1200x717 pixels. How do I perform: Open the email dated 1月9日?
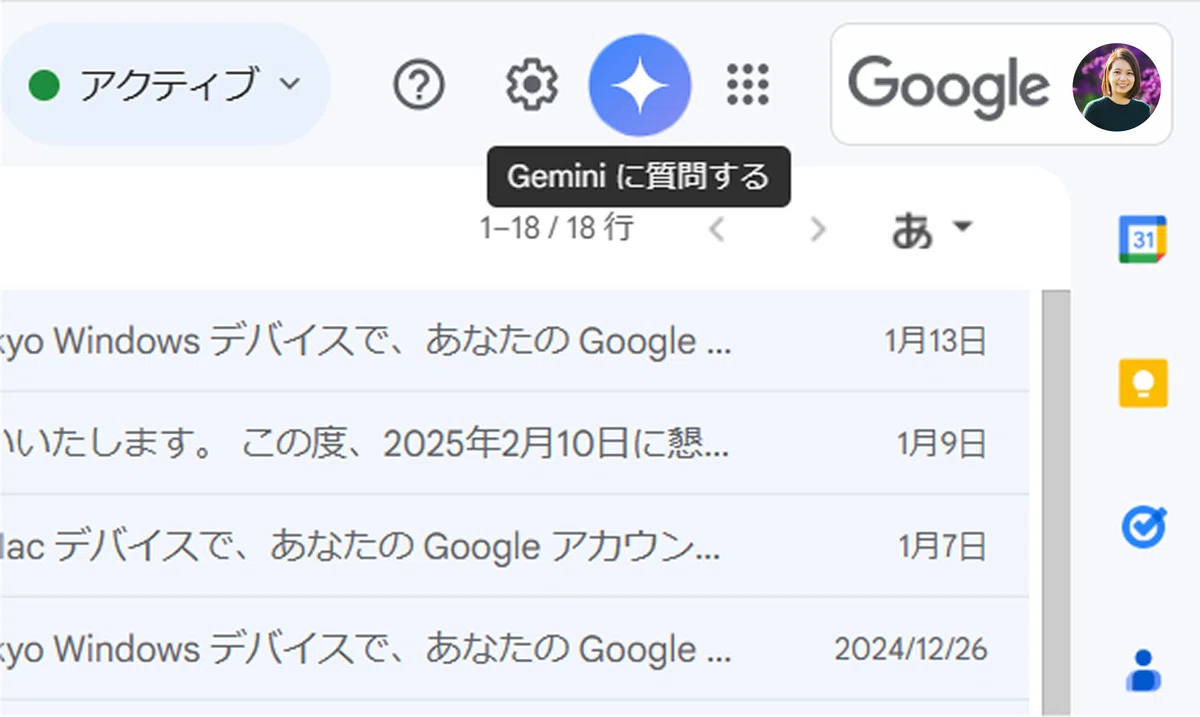[x=514, y=443]
